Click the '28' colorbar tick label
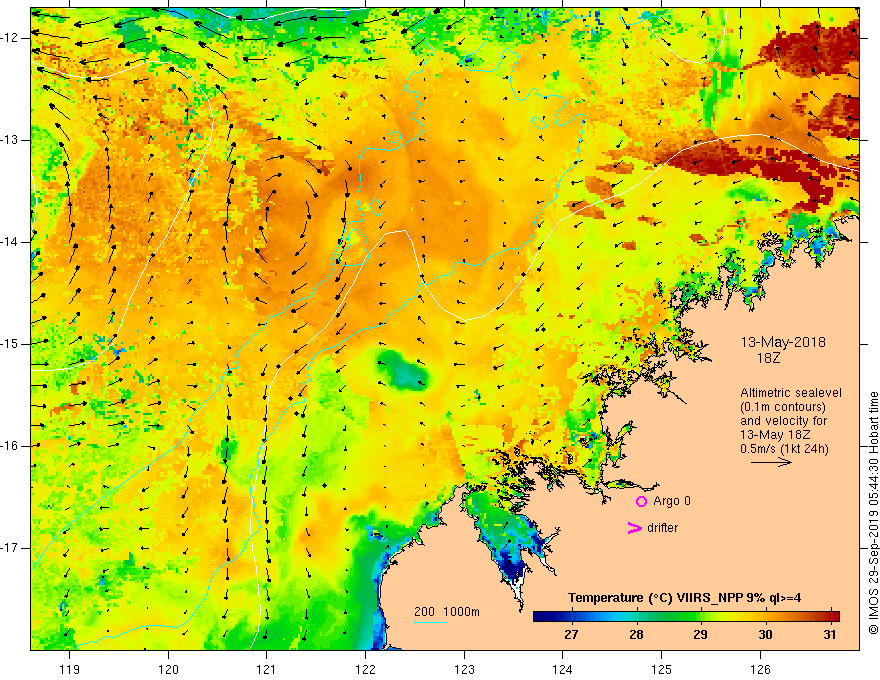Screen dimensions: 880x680 coord(636,635)
